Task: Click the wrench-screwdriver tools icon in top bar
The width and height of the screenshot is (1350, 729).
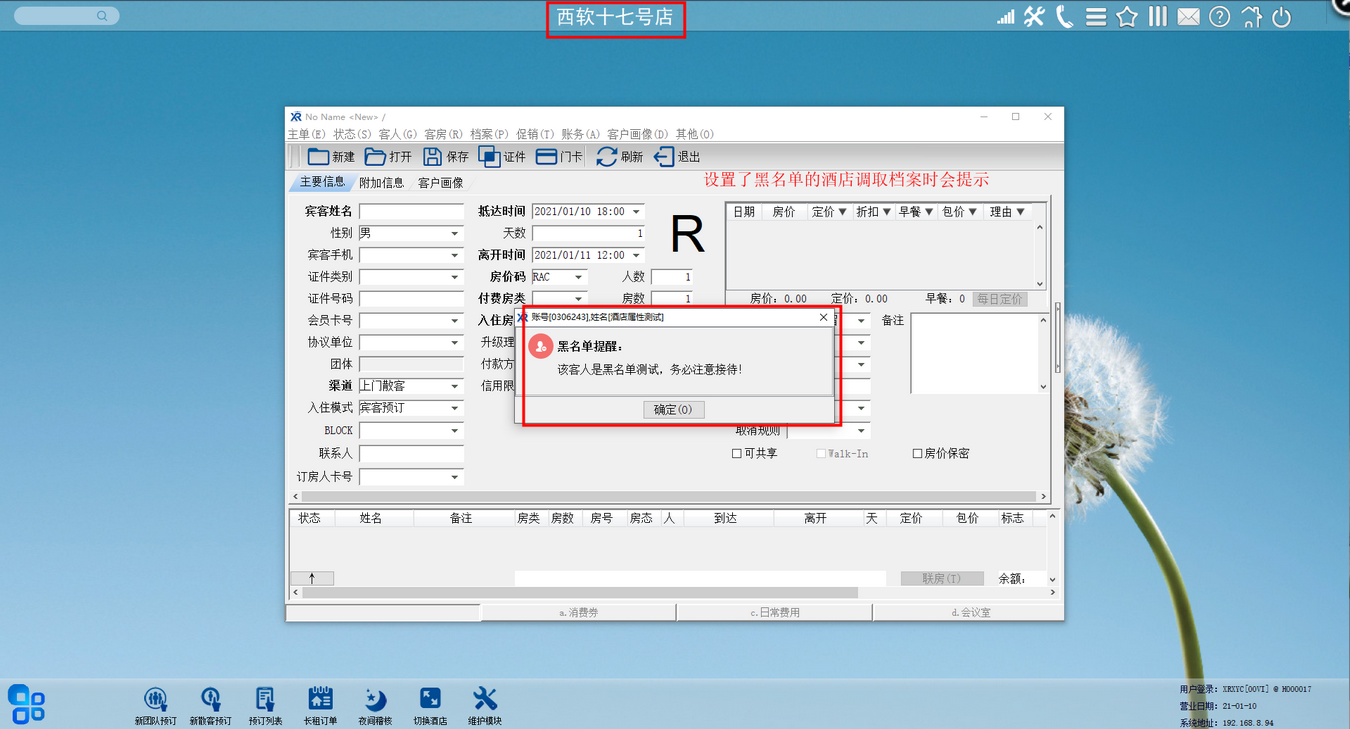Action: click(x=1034, y=17)
